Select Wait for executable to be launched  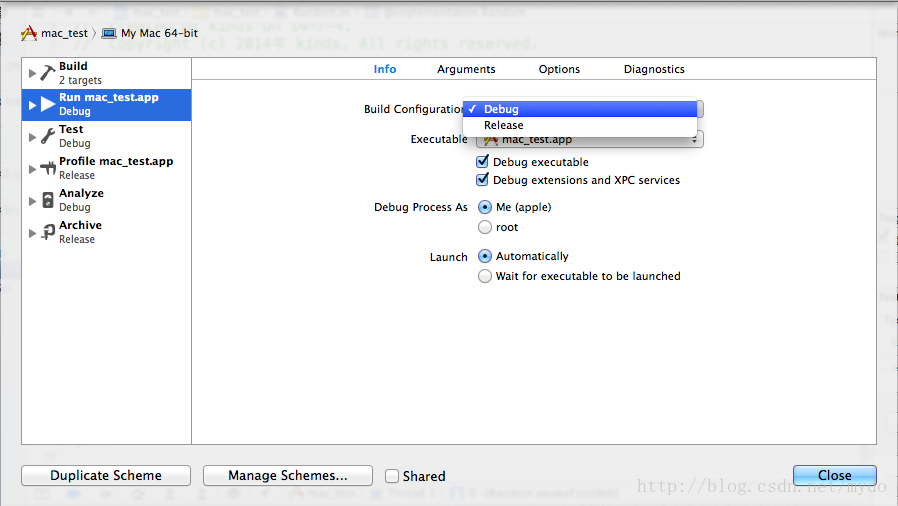pos(485,276)
